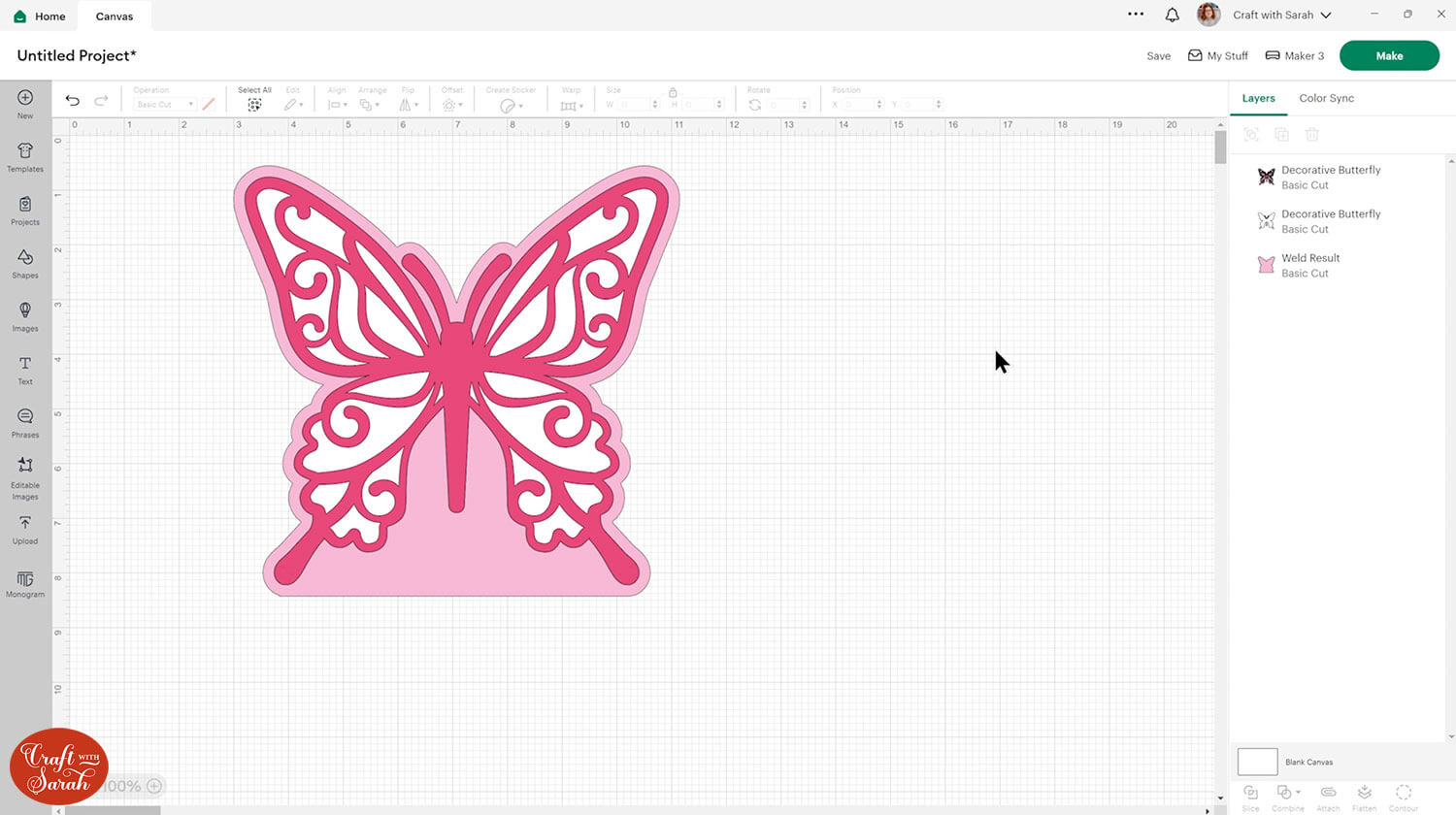Click the Blank Canvas color swatch
The height and width of the screenshot is (815, 1456).
click(1257, 762)
